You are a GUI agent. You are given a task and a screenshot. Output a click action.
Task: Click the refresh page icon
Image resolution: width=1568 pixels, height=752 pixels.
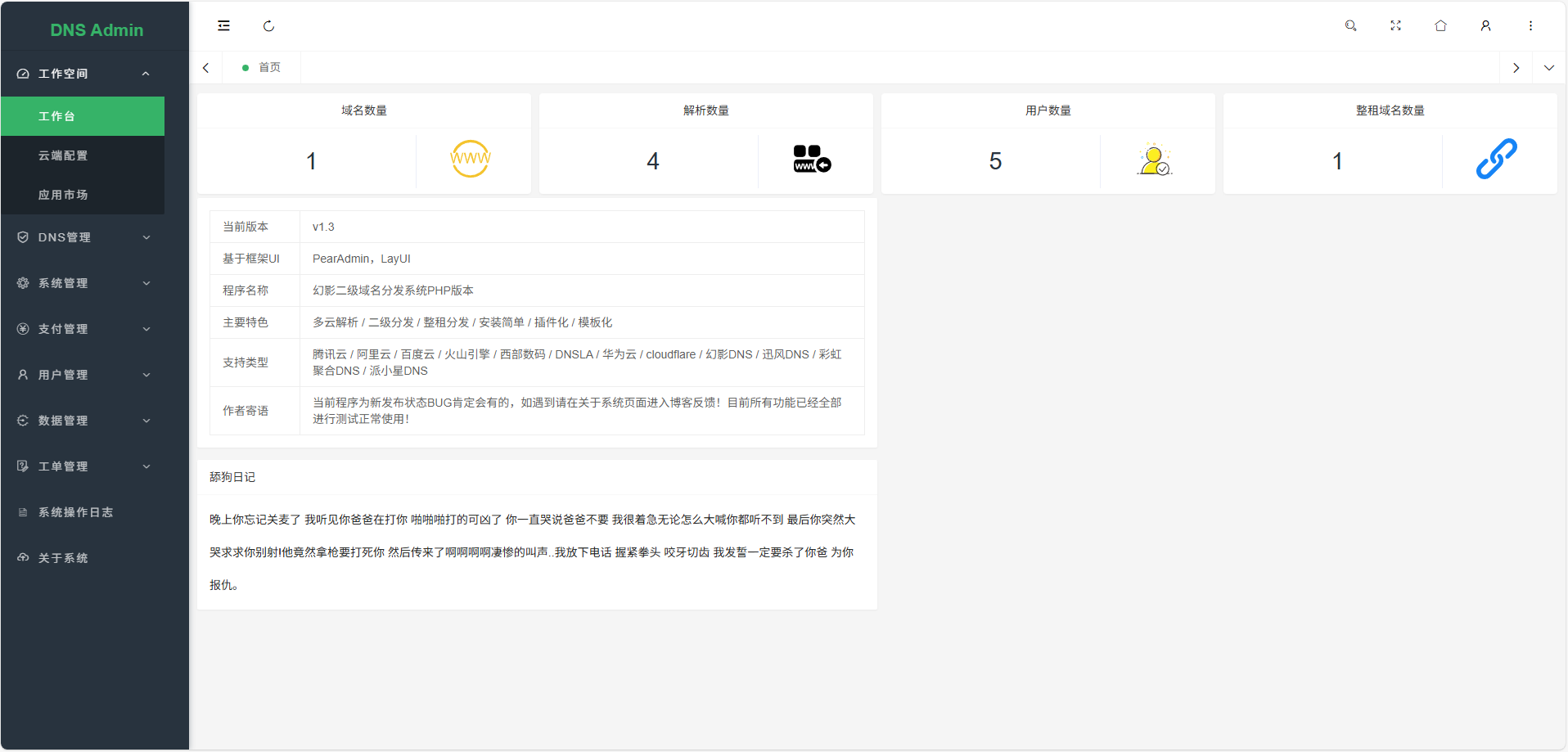pos(268,26)
